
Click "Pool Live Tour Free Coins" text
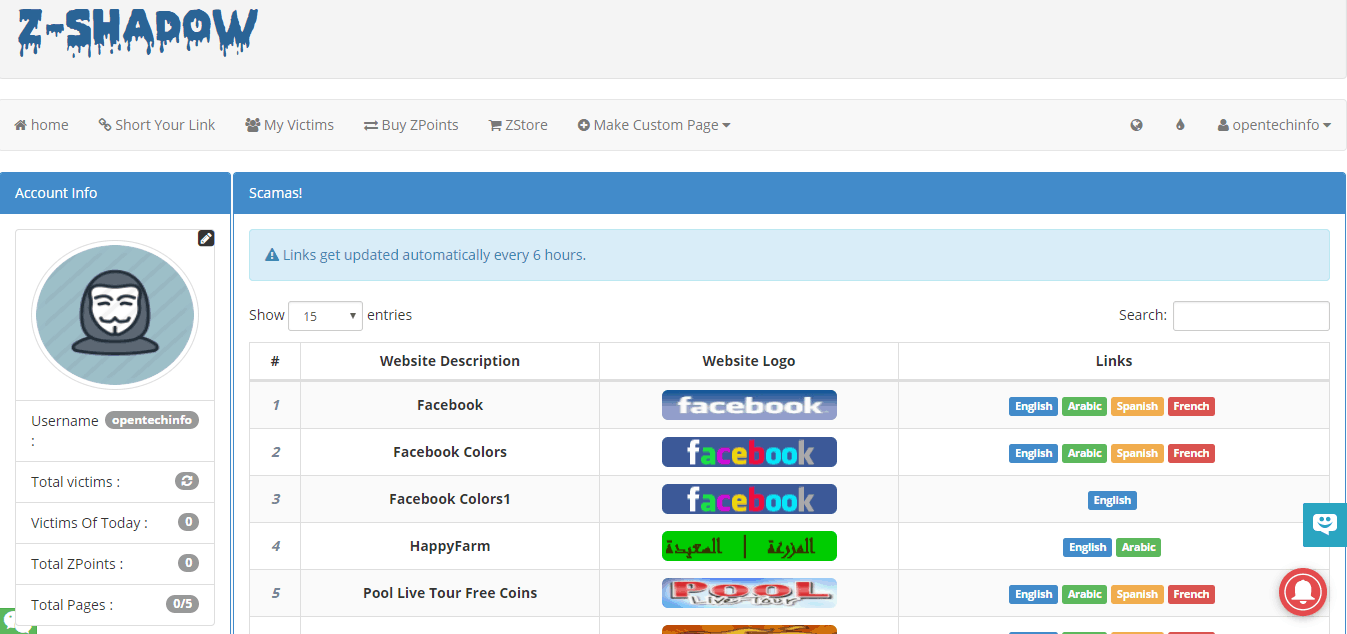(x=450, y=593)
